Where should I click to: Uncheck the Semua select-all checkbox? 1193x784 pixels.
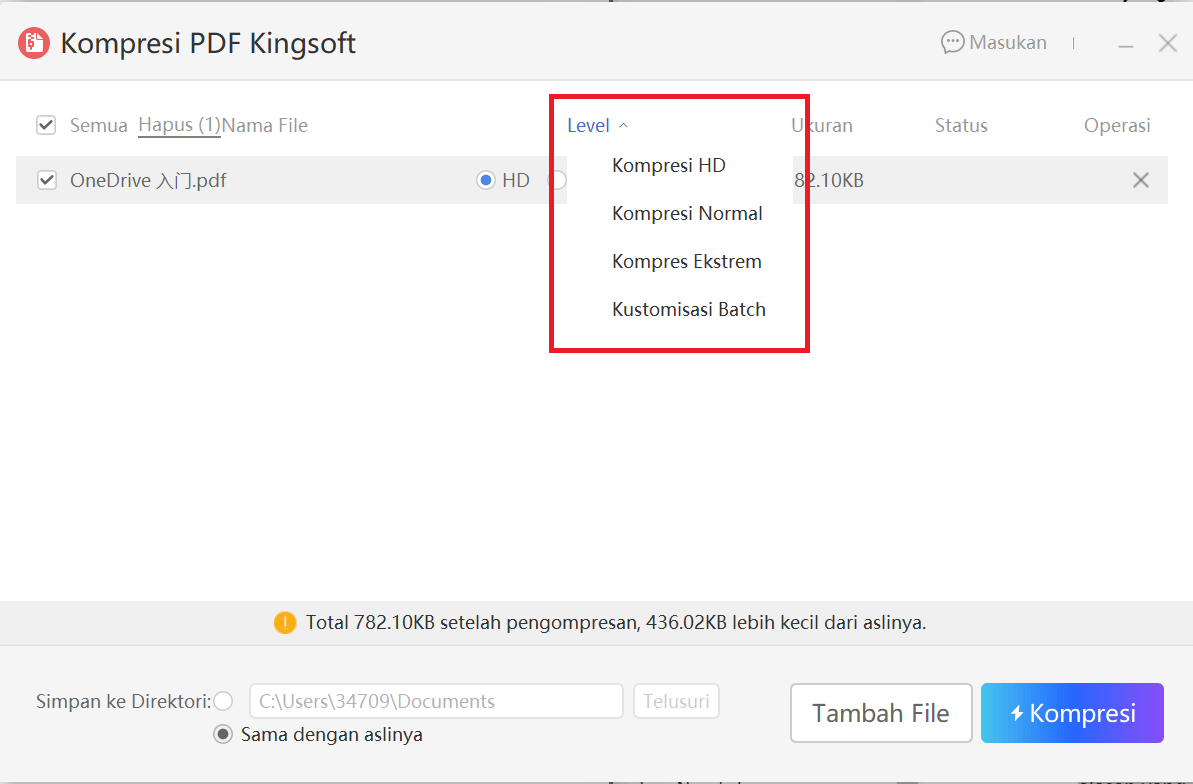point(46,124)
